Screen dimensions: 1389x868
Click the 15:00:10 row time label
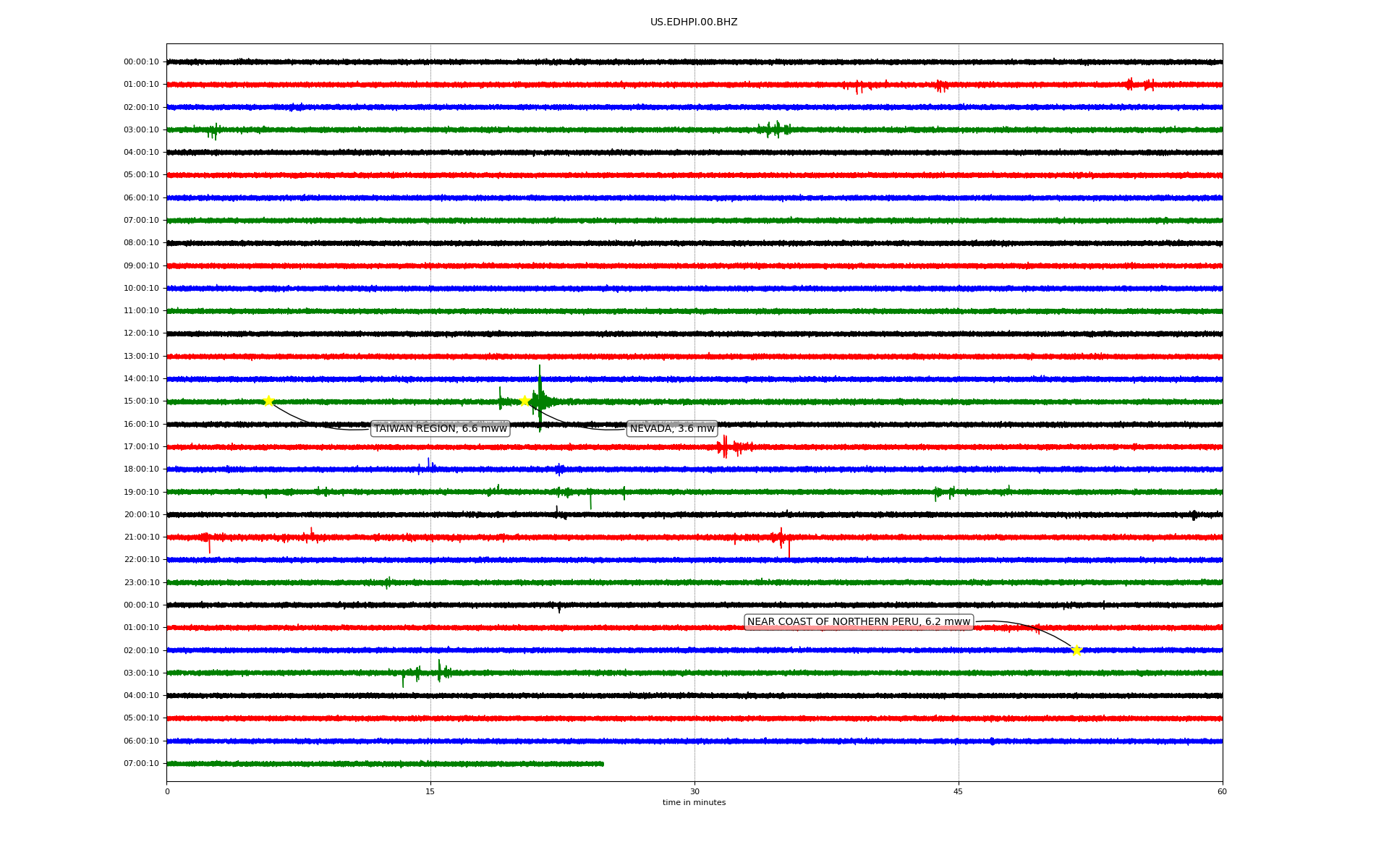tap(141, 401)
